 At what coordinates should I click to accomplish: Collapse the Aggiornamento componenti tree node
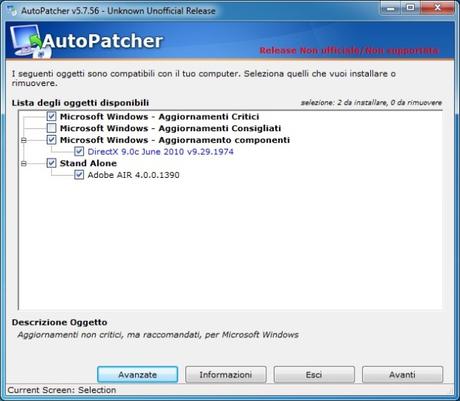(x=24, y=140)
